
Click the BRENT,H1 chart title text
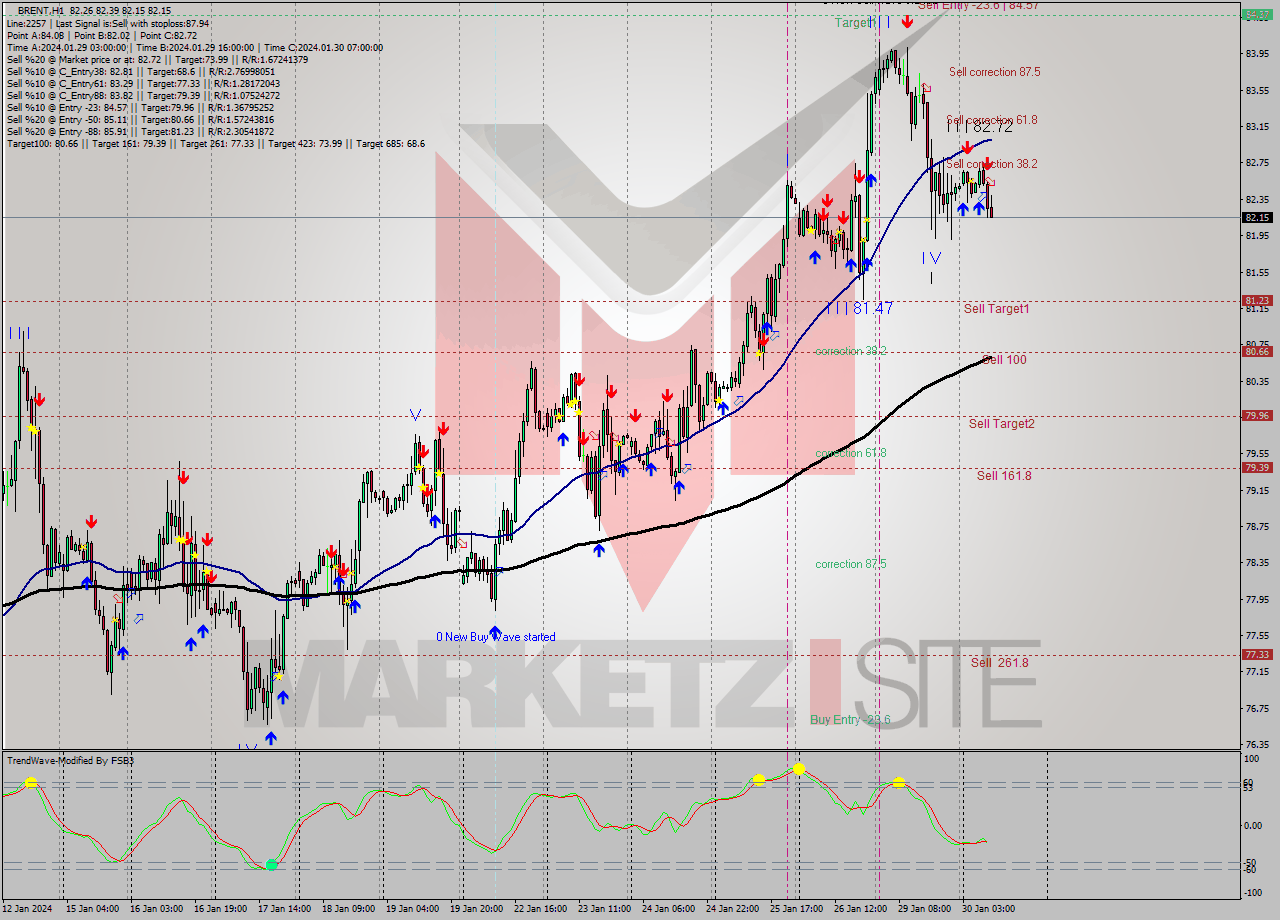(x=41, y=10)
